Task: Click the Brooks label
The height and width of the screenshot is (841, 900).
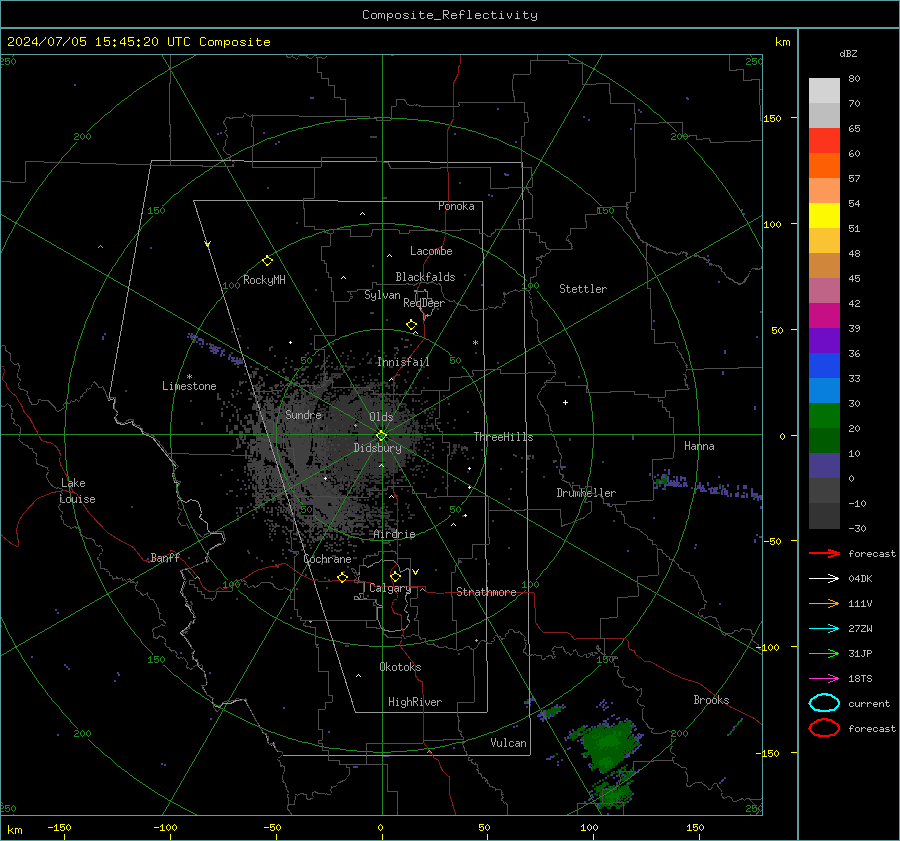Action: (711, 700)
